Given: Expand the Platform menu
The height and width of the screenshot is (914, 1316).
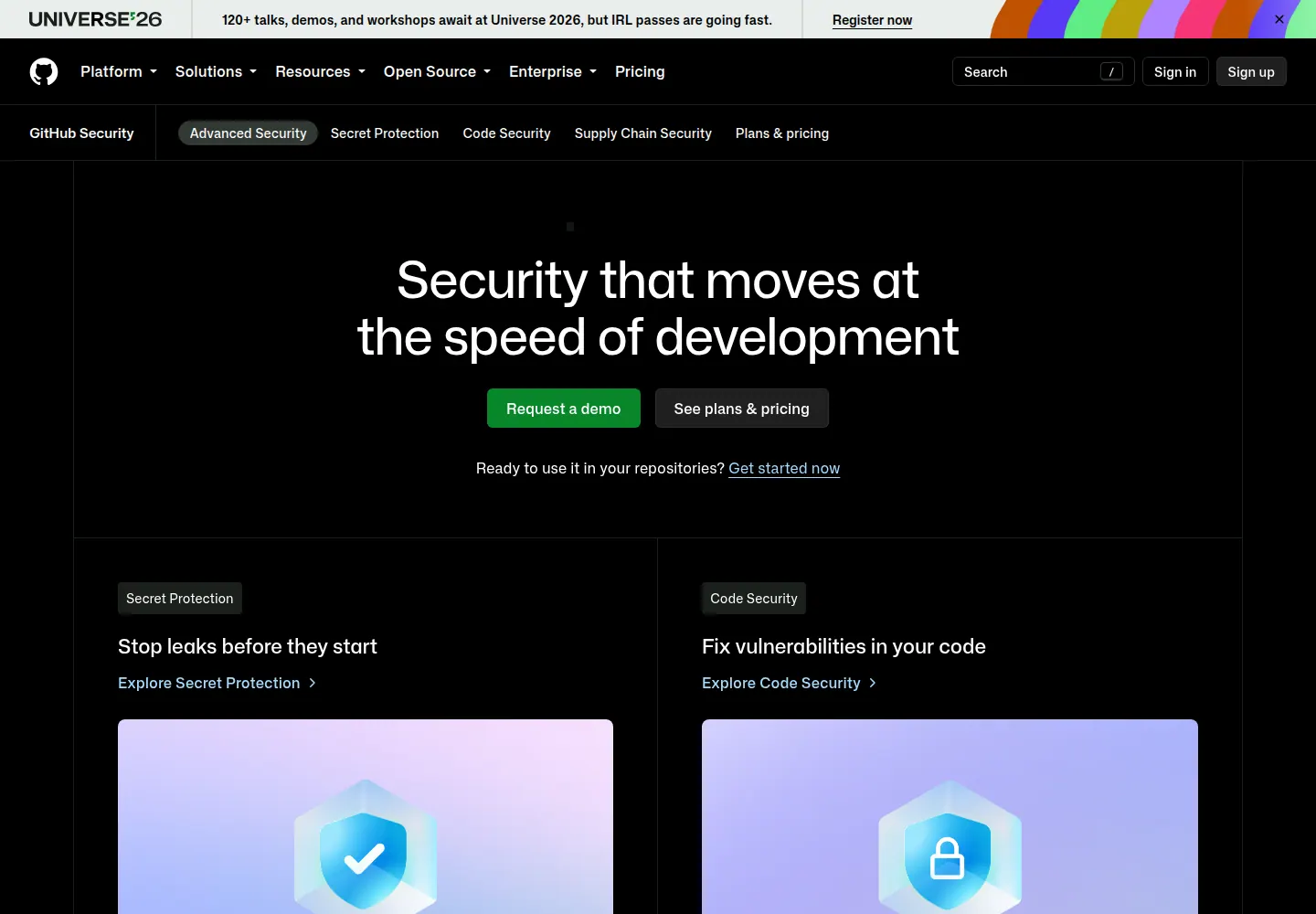Looking at the screenshot, I should pyautogui.click(x=119, y=71).
